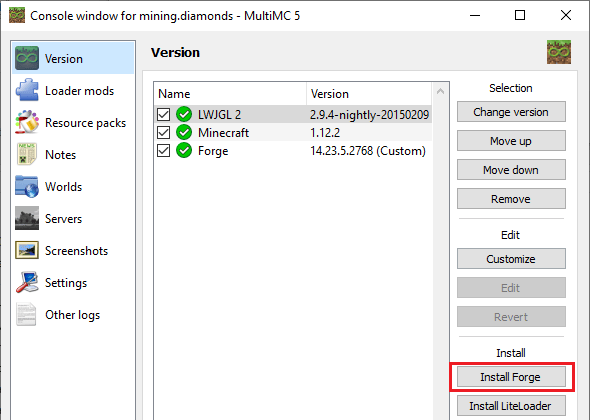This screenshot has width=590, height=420.
Task: Click the instance grass-block icon top right
Action: point(559,52)
